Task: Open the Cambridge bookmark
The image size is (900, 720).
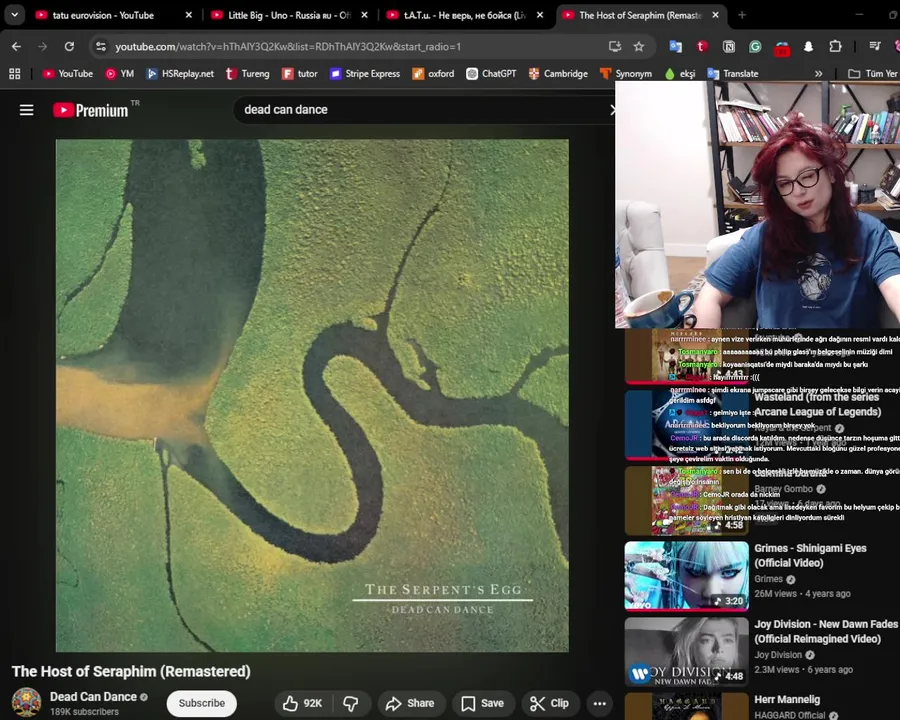Action: pos(558,73)
